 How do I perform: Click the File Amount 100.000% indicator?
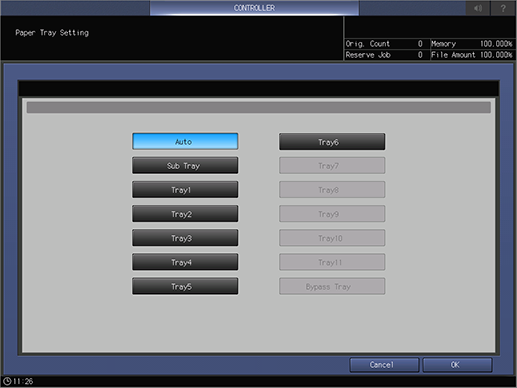(x=471, y=55)
